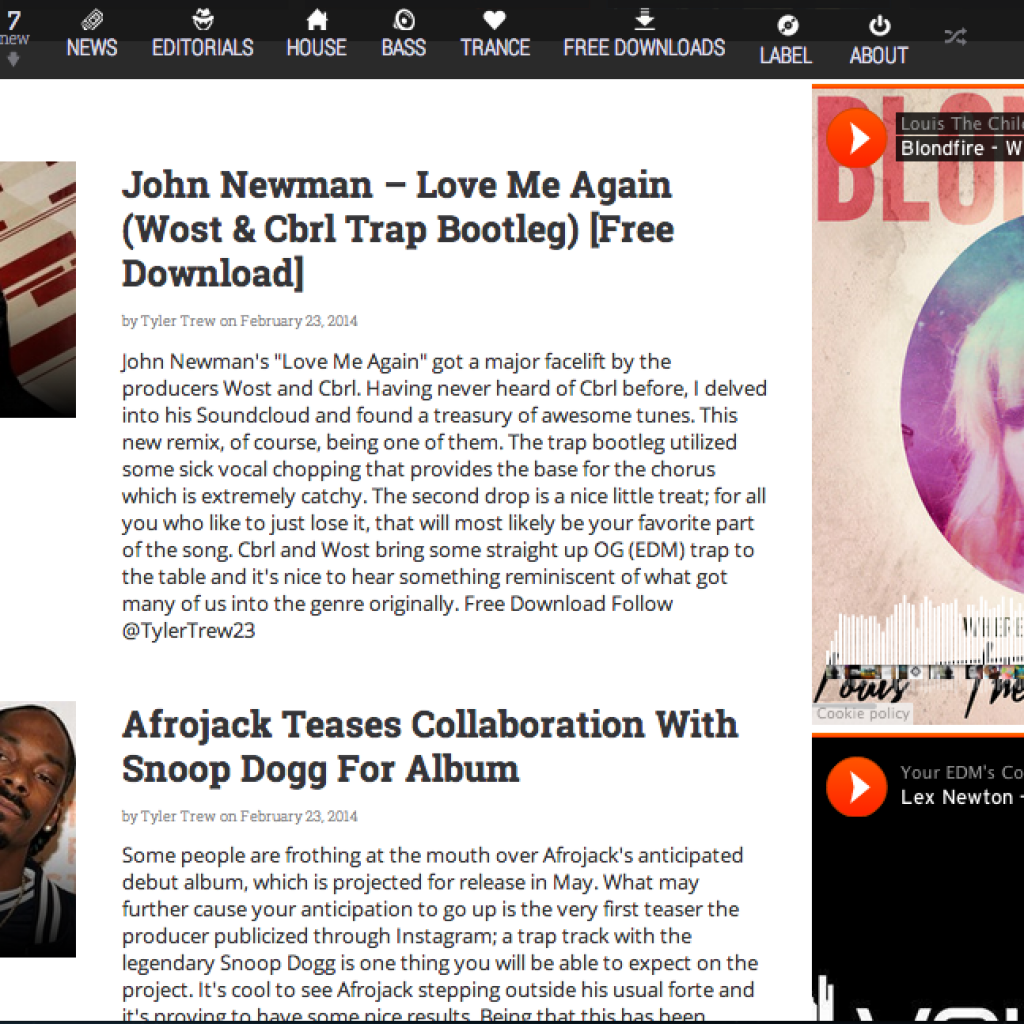Play the Lex Newton SoundCloud track
1024x1024 pixels.
click(x=856, y=787)
